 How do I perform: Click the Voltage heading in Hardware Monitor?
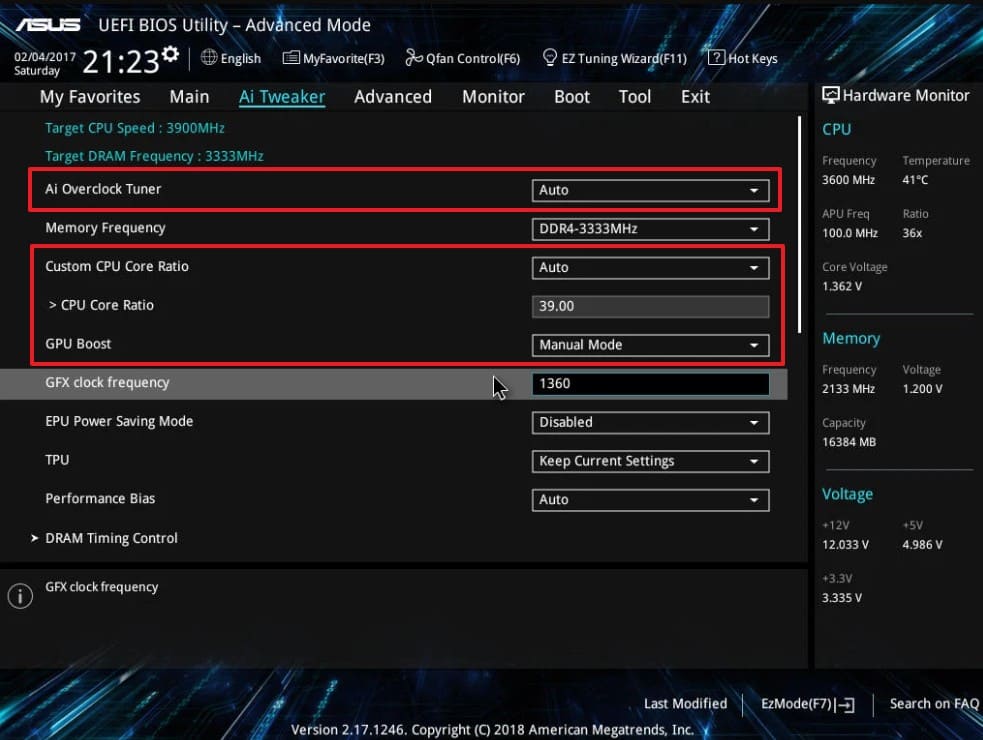(847, 494)
